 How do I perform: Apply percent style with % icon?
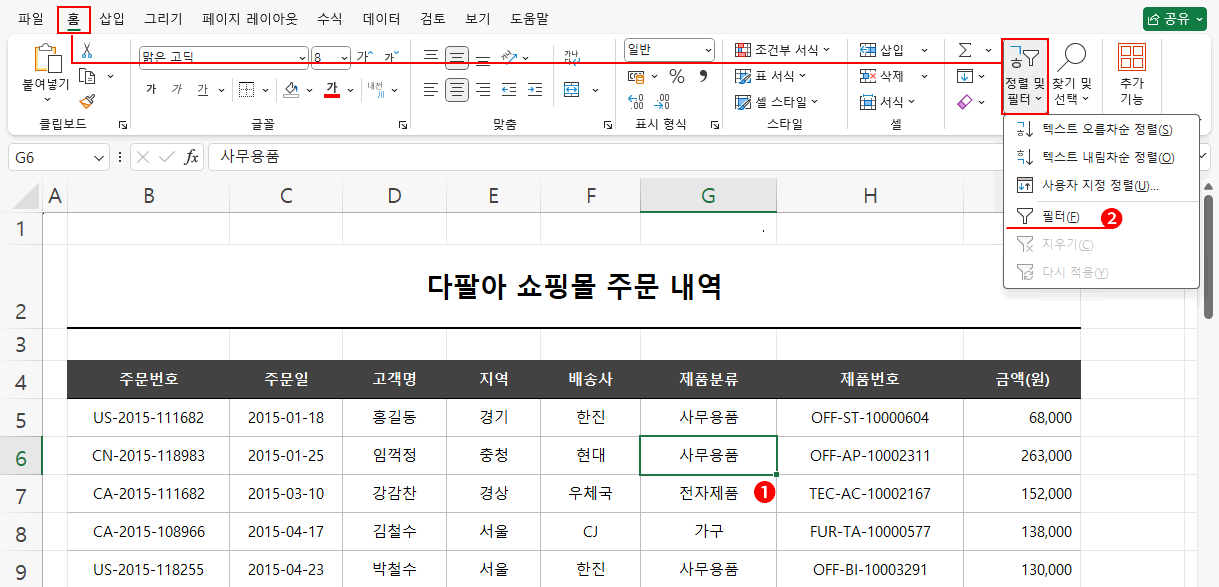click(x=677, y=76)
